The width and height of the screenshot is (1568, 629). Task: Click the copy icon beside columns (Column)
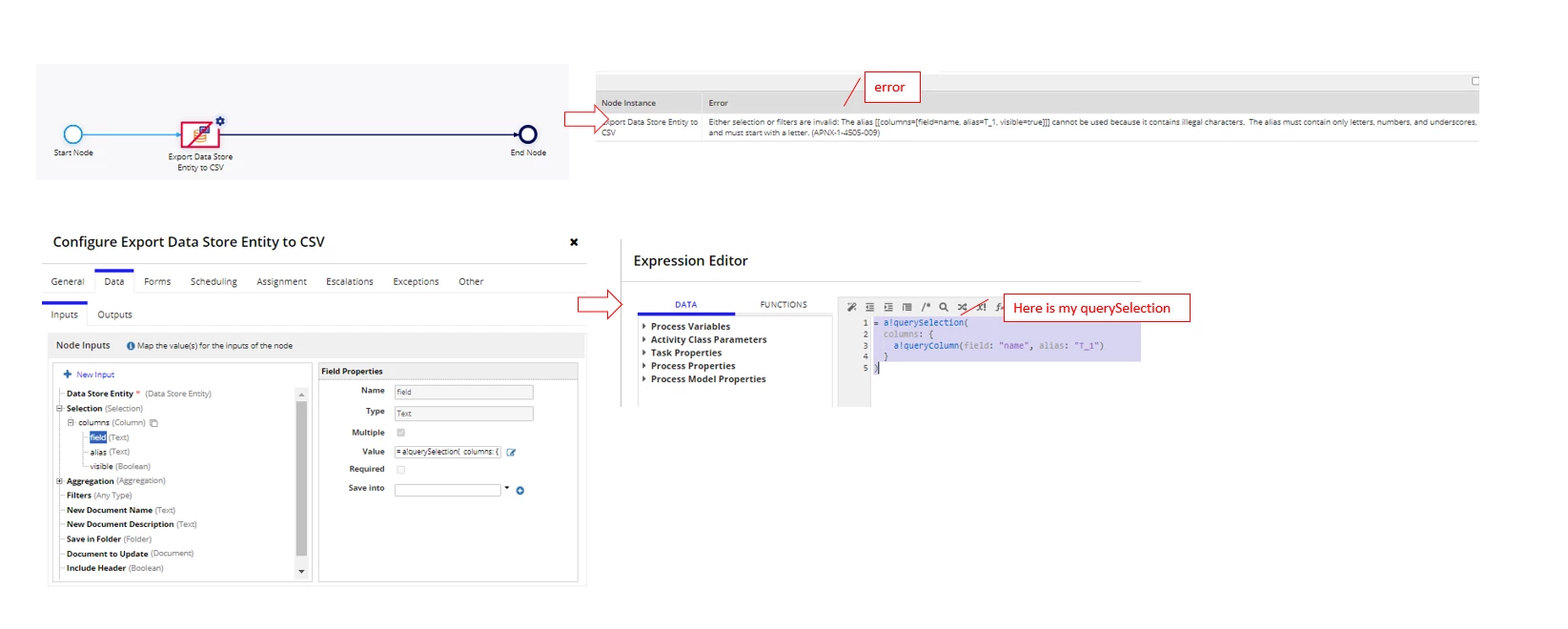[x=153, y=423]
